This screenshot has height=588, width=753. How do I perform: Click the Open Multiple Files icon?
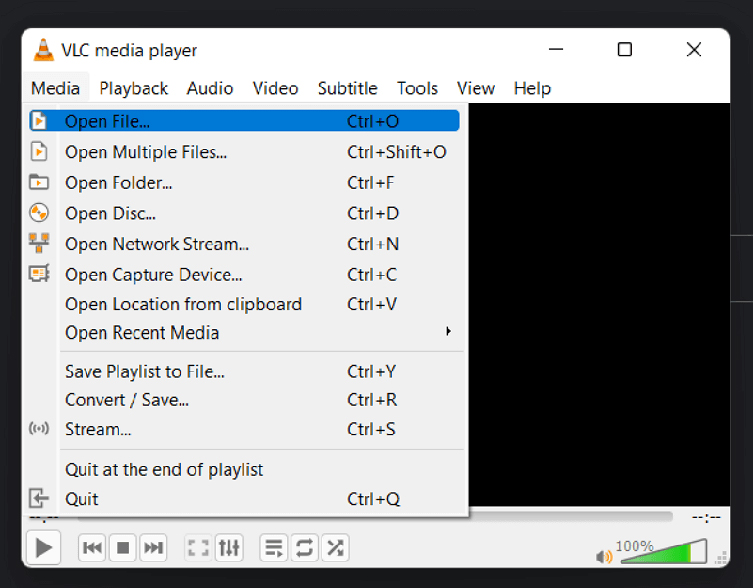click(39, 152)
